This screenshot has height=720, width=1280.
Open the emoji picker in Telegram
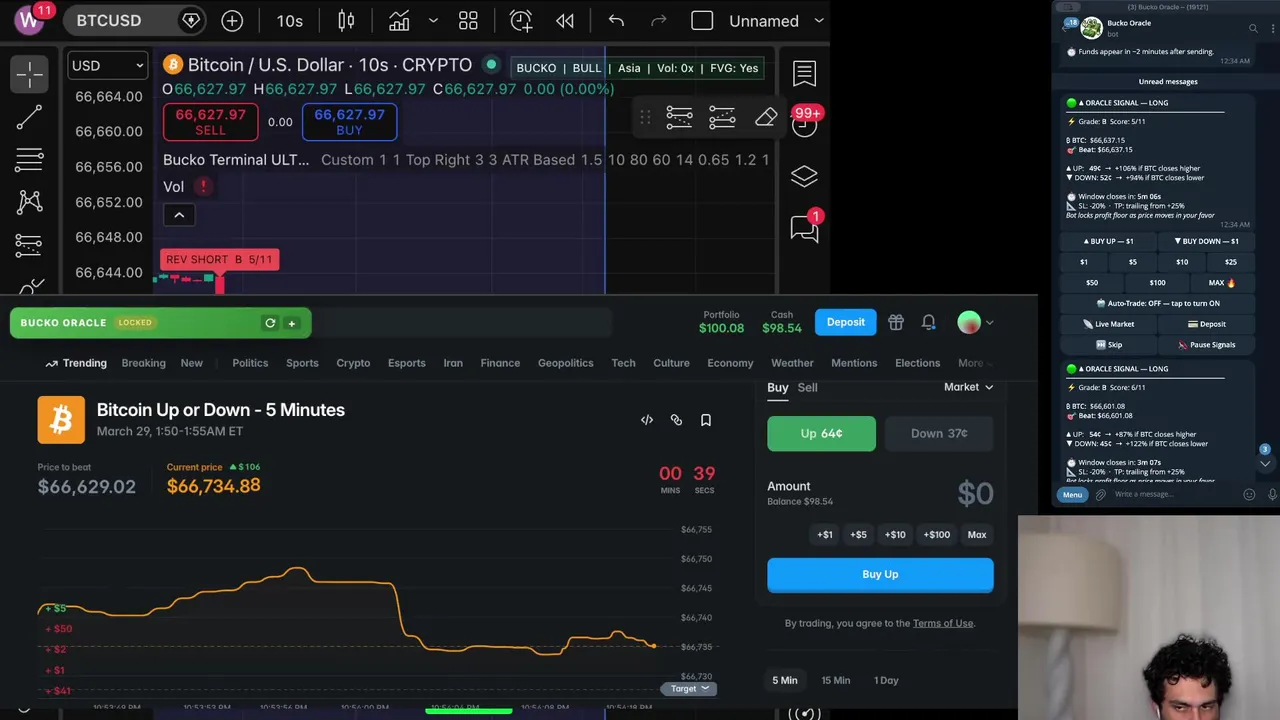pyautogui.click(x=1249, y=494)
